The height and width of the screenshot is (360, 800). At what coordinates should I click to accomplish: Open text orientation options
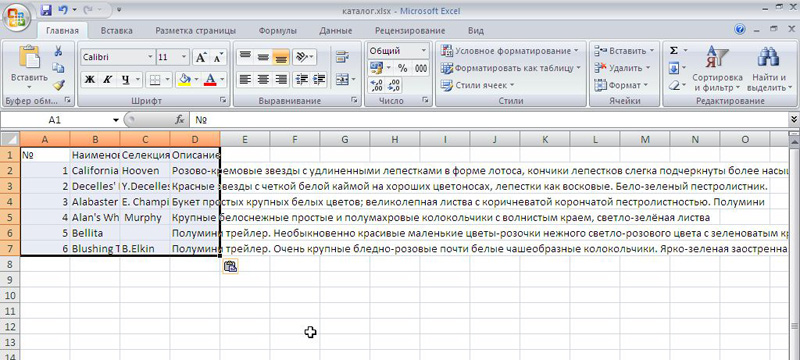pyautogui.click(x=305, y=57)
